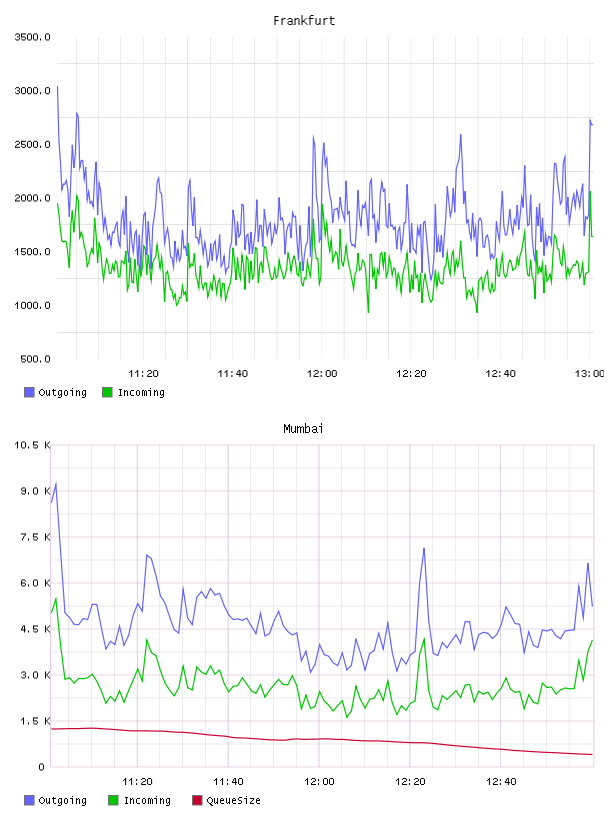Click the 12:20 time label on Frankfurt chart
Image resolution: width=608 pixels, height=816 pixels.
pyautogui.click(x=411, y=374)
